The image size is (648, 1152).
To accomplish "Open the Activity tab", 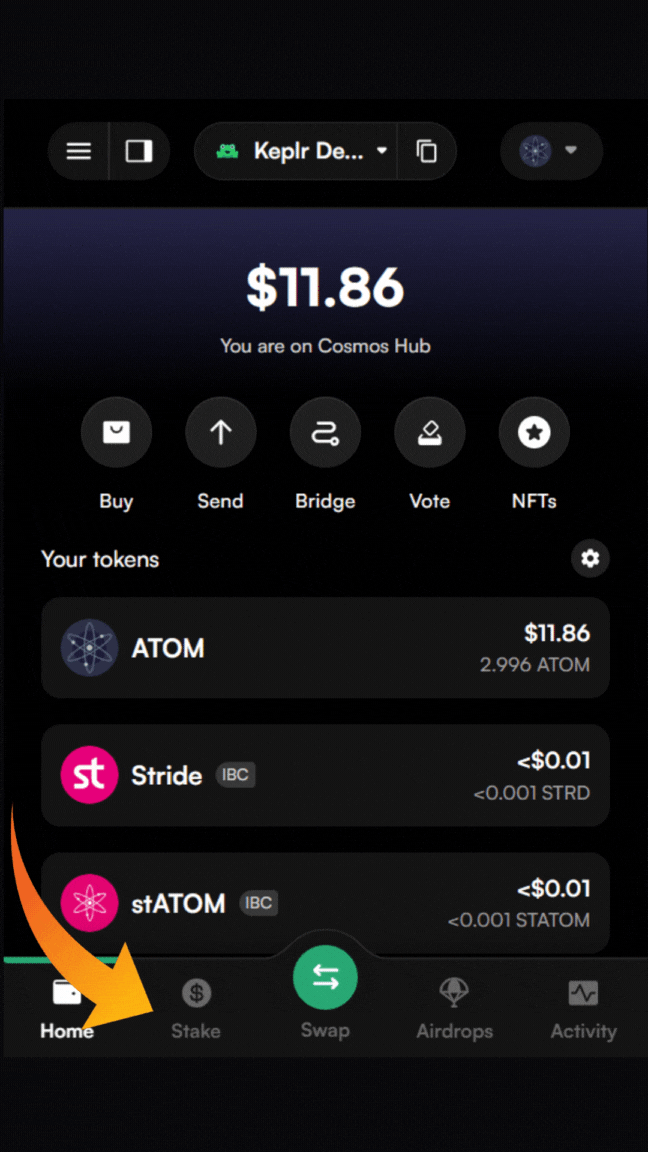I will (x=583, y=1008).
